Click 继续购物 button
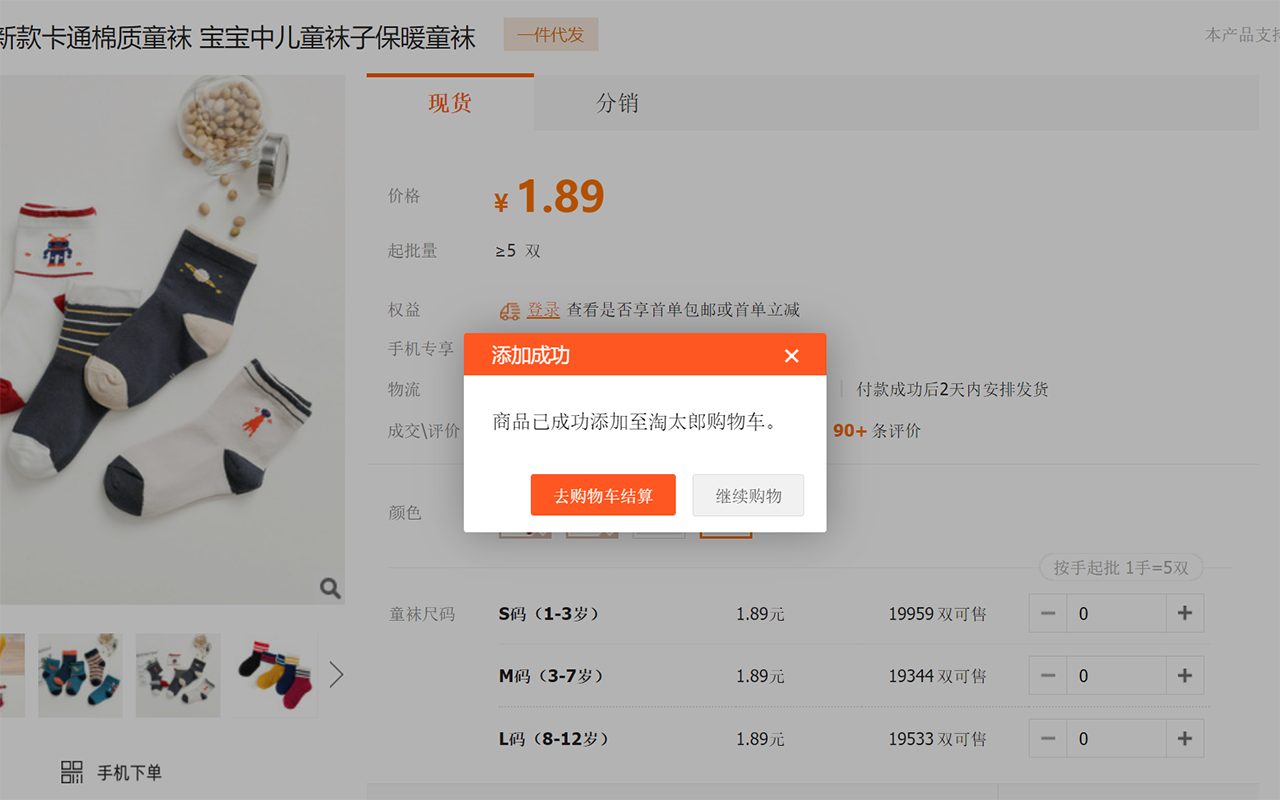1280x800 pixels. 748,495
